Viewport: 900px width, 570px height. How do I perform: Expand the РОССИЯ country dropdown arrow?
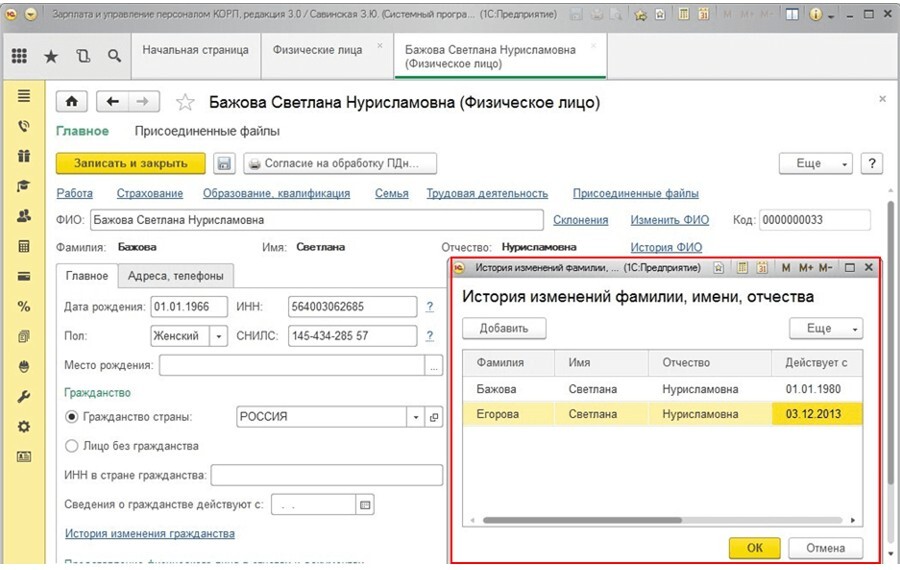(x=416, y=417)
